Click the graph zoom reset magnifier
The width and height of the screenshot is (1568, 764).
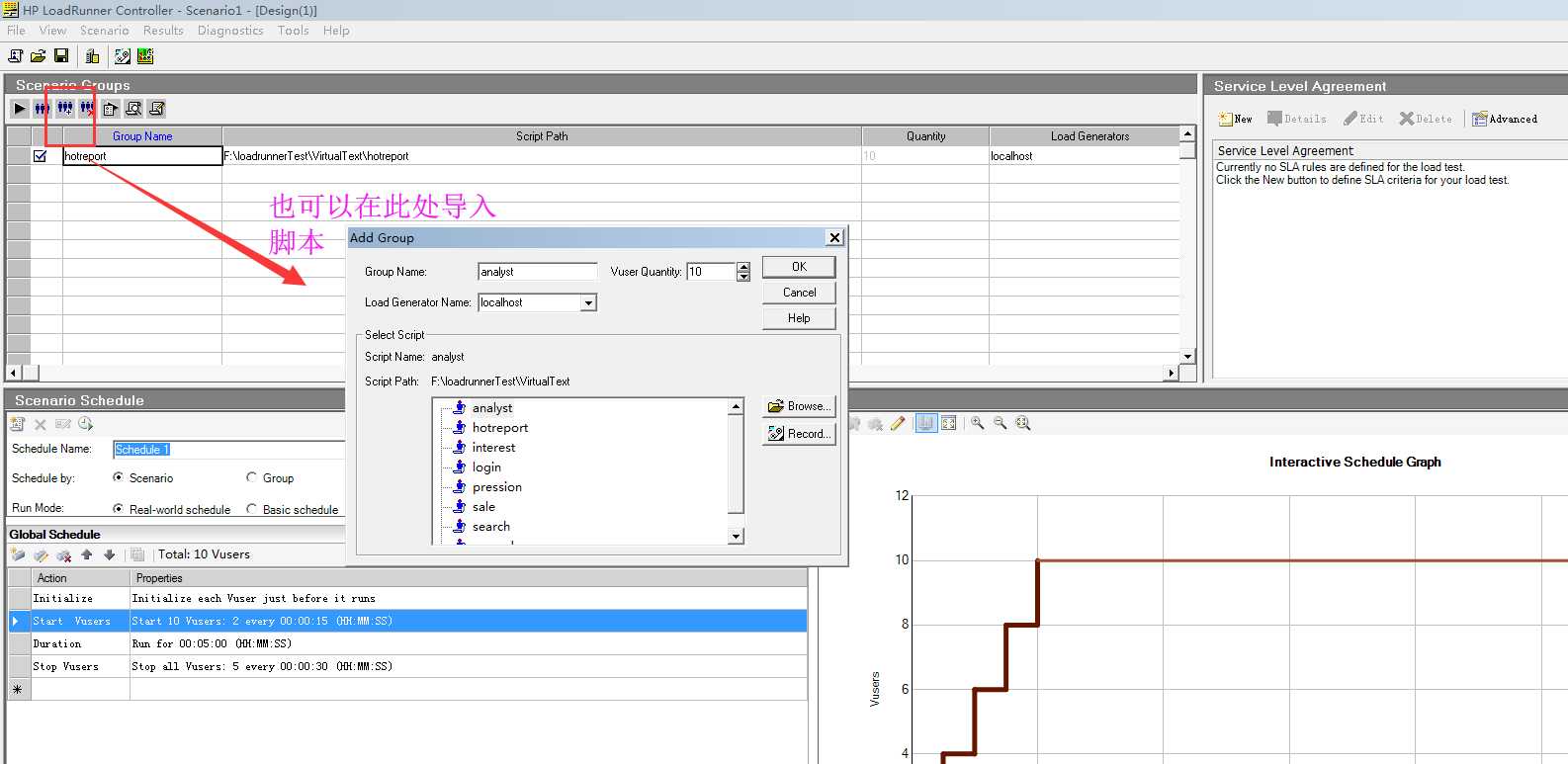pos(1023,423)
